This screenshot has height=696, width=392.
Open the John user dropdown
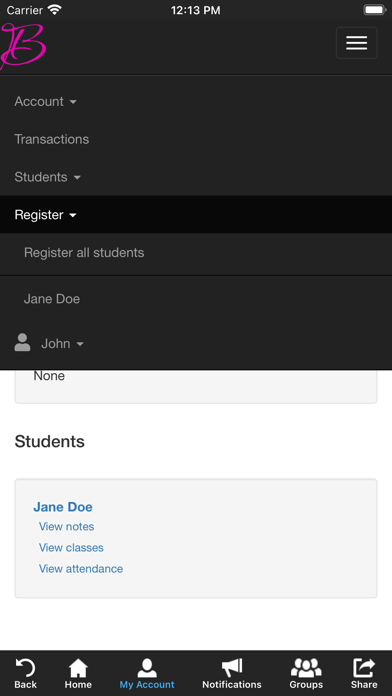coord(62,344)
